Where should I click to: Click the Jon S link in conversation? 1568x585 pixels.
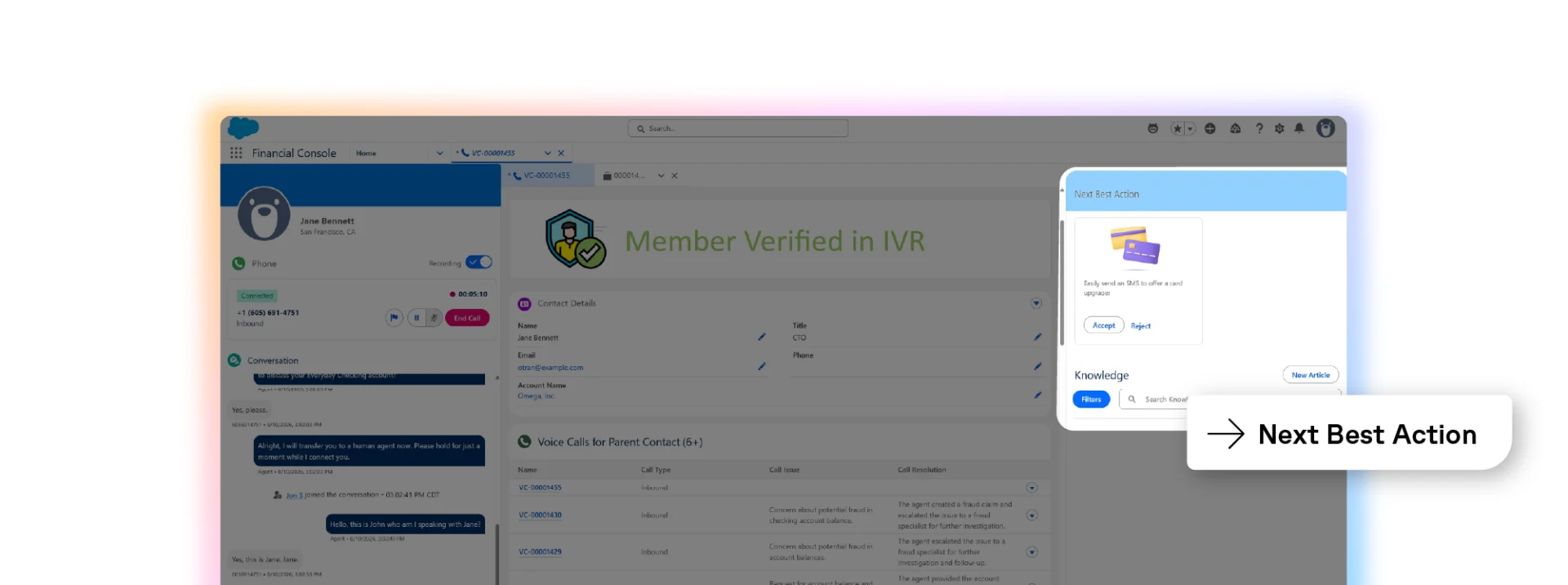click(x=294, y=495)
